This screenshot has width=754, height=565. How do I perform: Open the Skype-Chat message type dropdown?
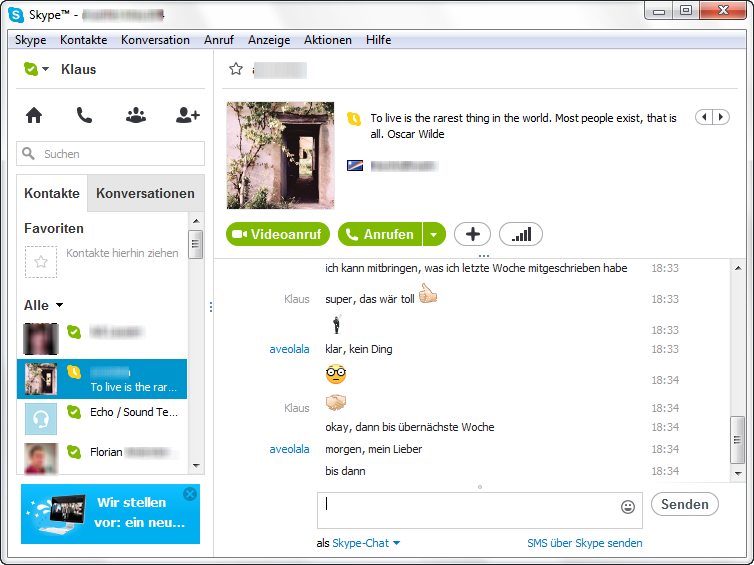point(366,543)
